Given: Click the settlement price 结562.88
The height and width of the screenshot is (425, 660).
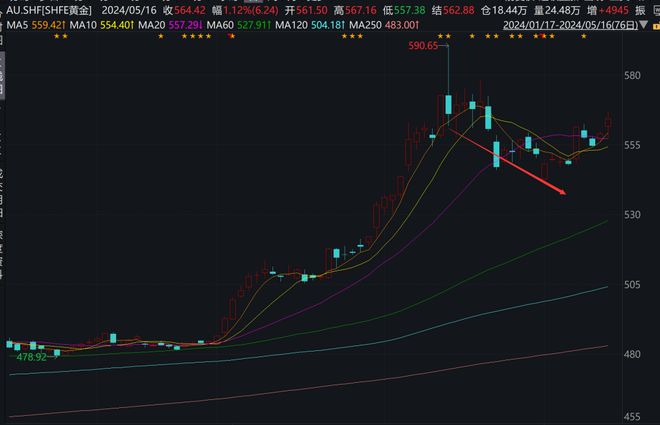Looking at the screenshot, I should (453, 10).
